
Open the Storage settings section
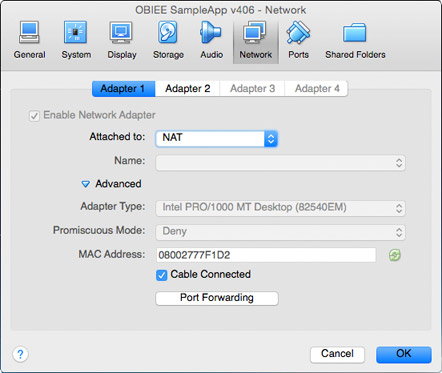click(x=168, y=40)
